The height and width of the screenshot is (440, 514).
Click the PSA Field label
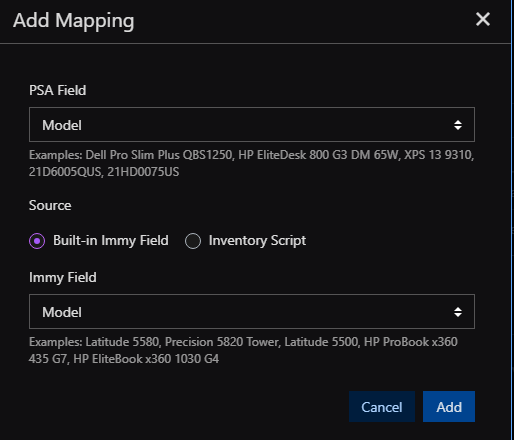click(x=57, y=90)
